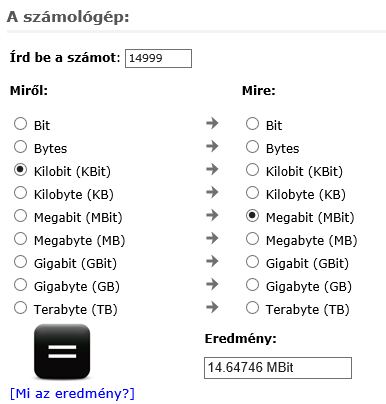The width and height of the screenshot is (386, 404).
Task: Pick Terabyte (TB) as target unit
Action: click(252, 308)
